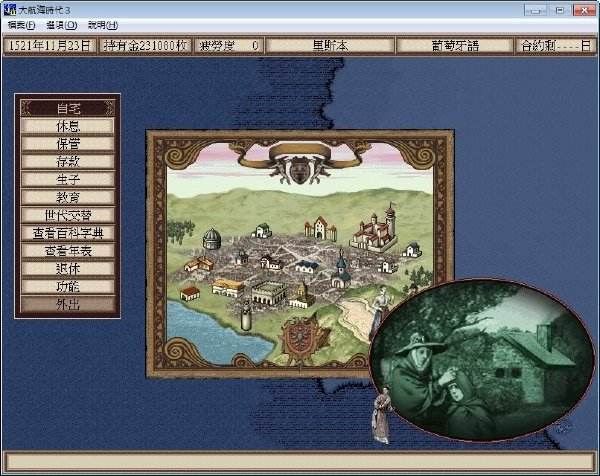
Task: Select the red-roofed warehouse near the shore
Action: click(190, 293)
